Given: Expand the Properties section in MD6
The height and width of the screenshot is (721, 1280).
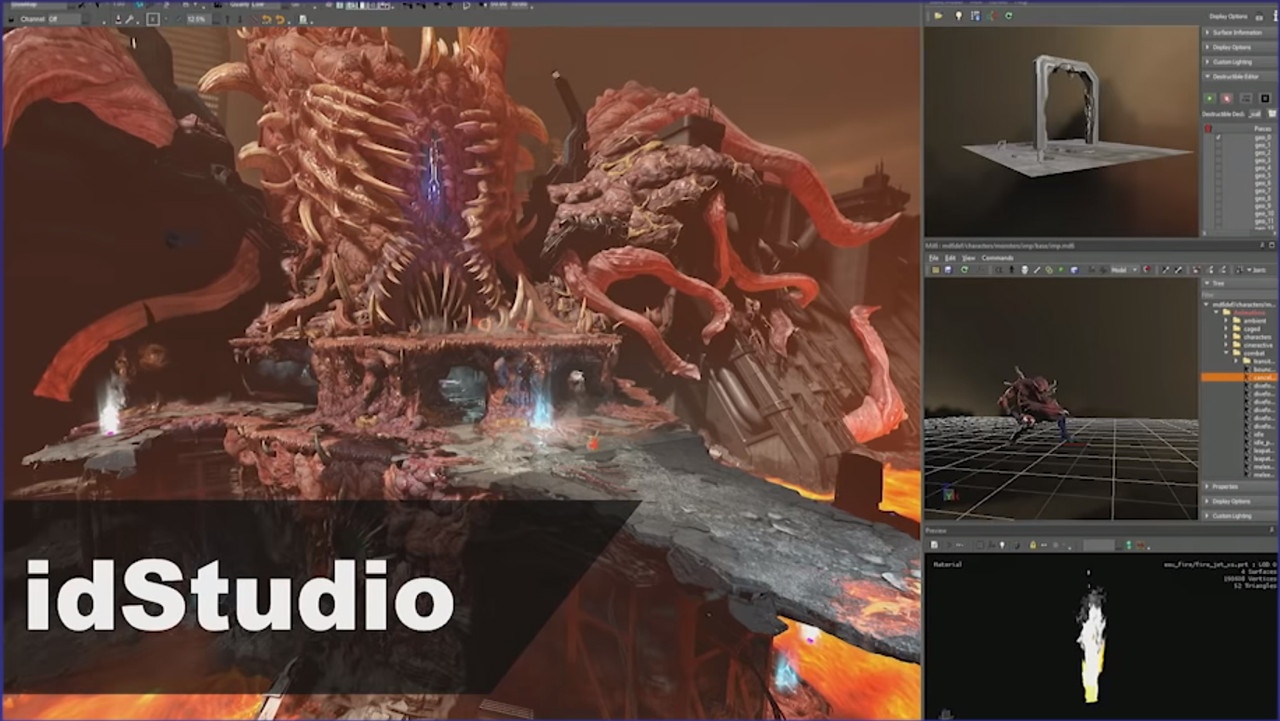Looking at the screenshot, I should click(x=1239, y=486).
